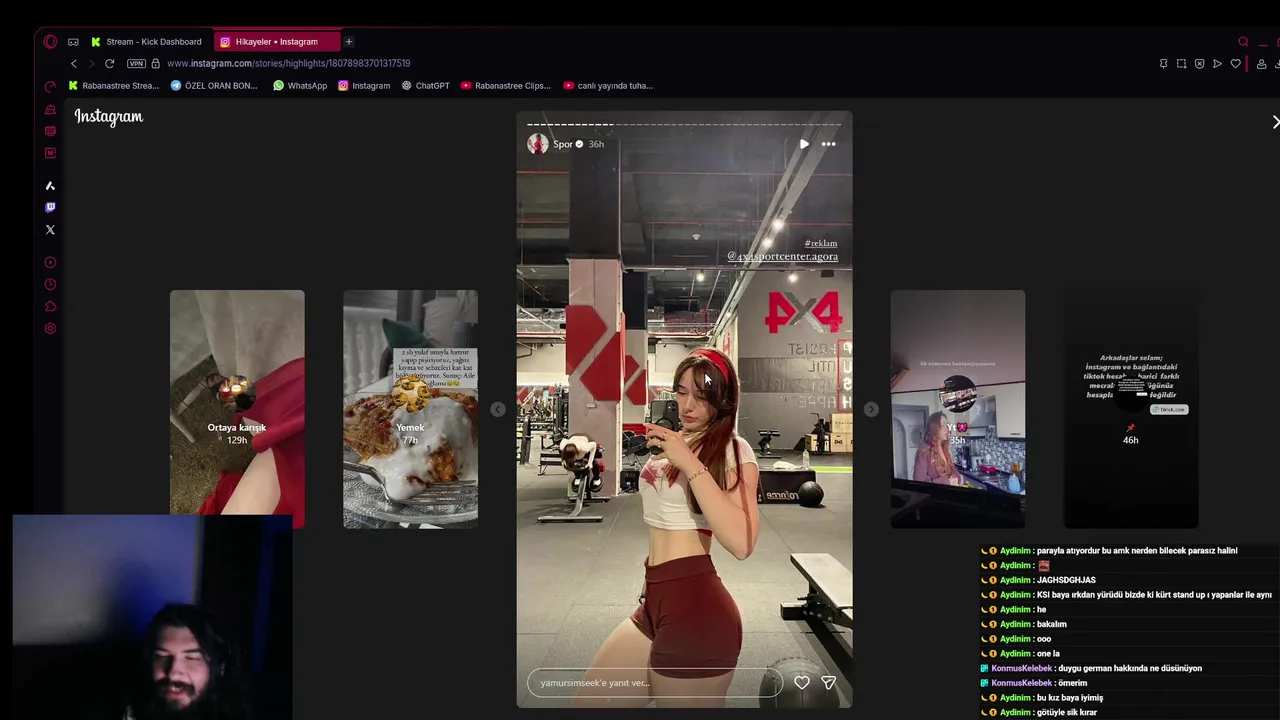Click the Spor highlight name

coord(563,144)
